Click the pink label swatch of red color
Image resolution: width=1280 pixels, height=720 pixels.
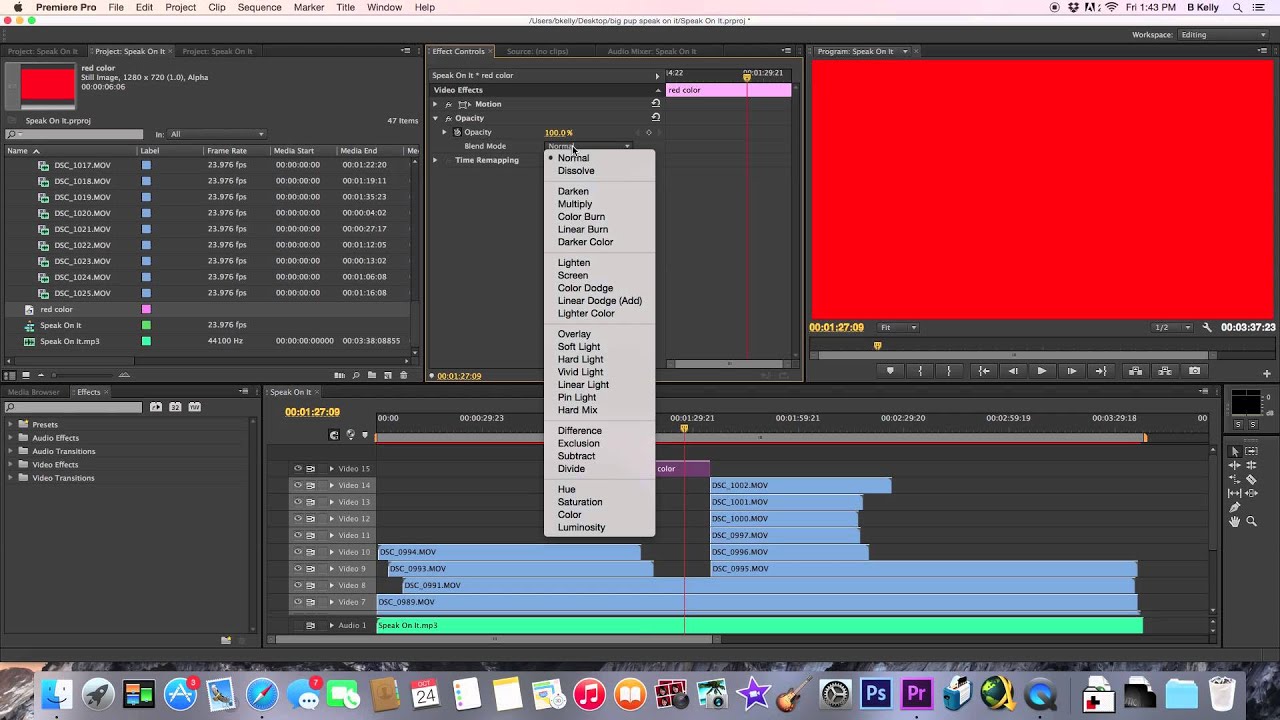coord(146,309)
